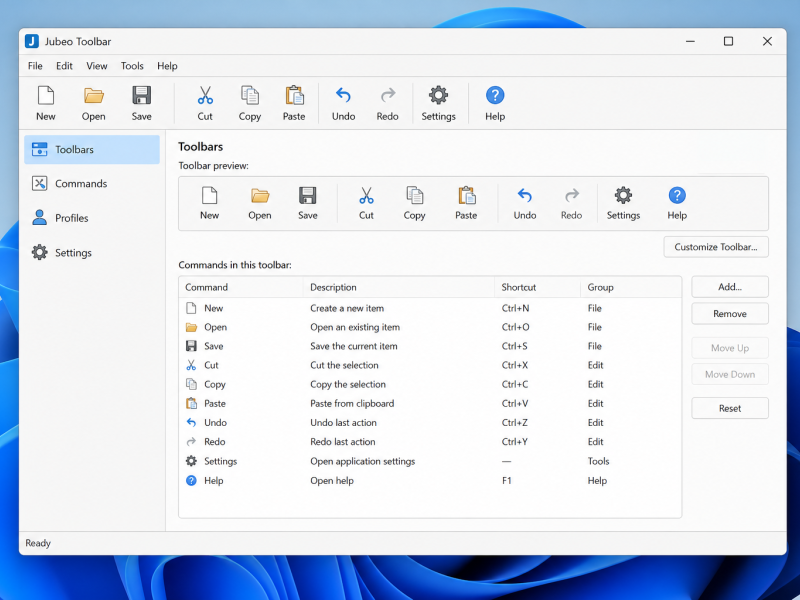Image resolution: width=800 pixels, height=600 pixels.
Task: Click the Help question mark in the main toolbar
Action: [x=495, y=95]
